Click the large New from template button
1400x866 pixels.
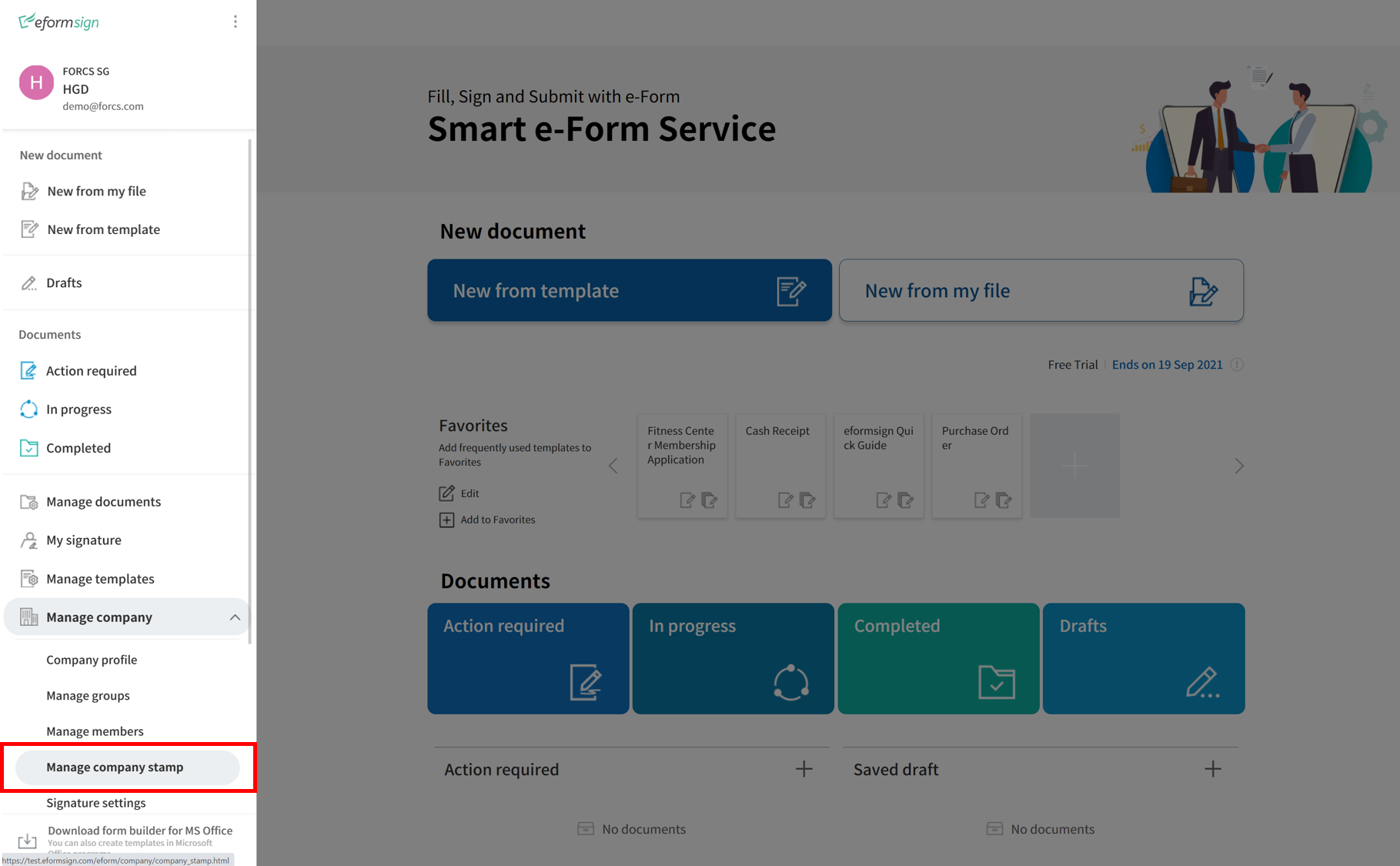coord(630,290)
